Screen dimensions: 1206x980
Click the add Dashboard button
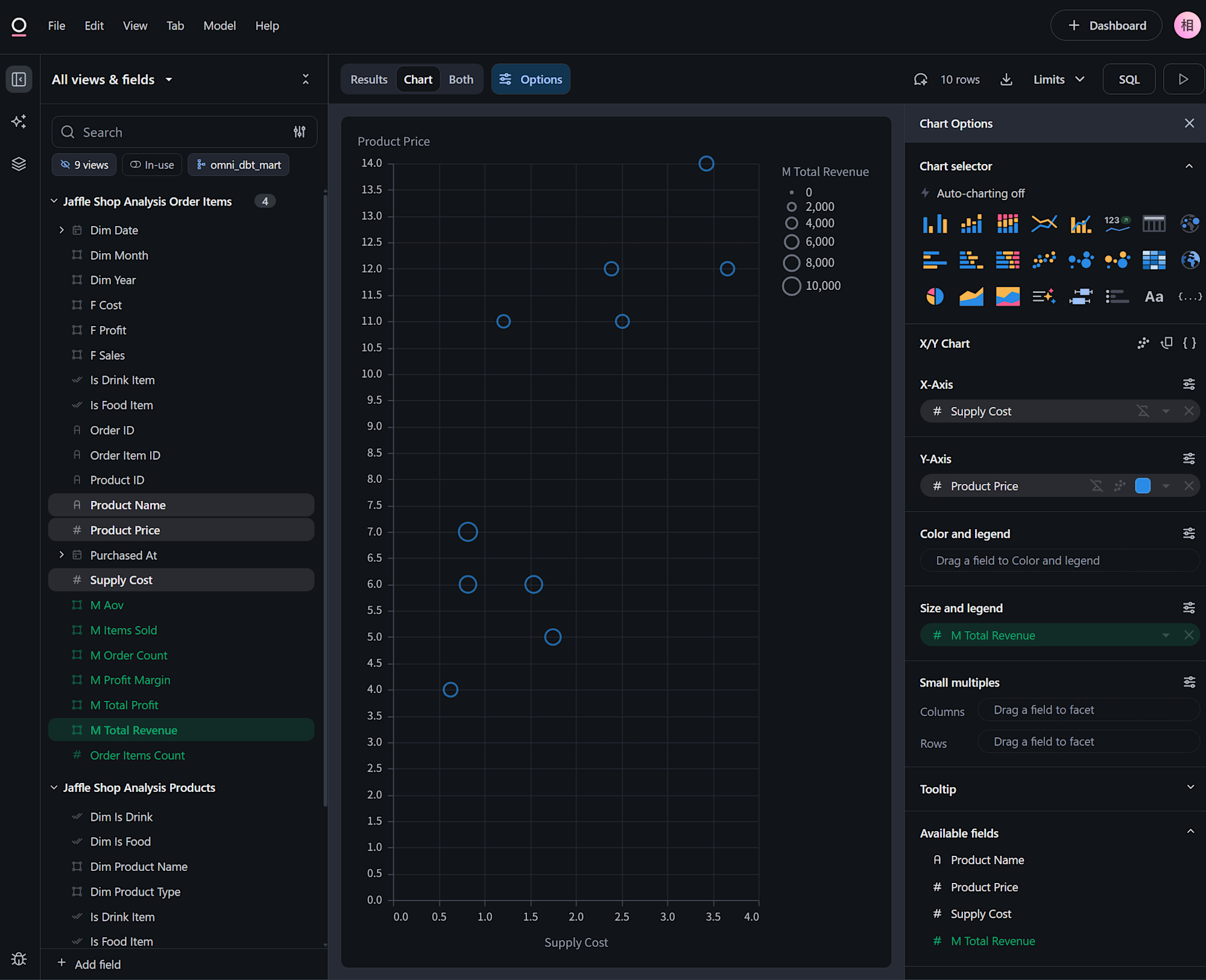pos(1107,26)
